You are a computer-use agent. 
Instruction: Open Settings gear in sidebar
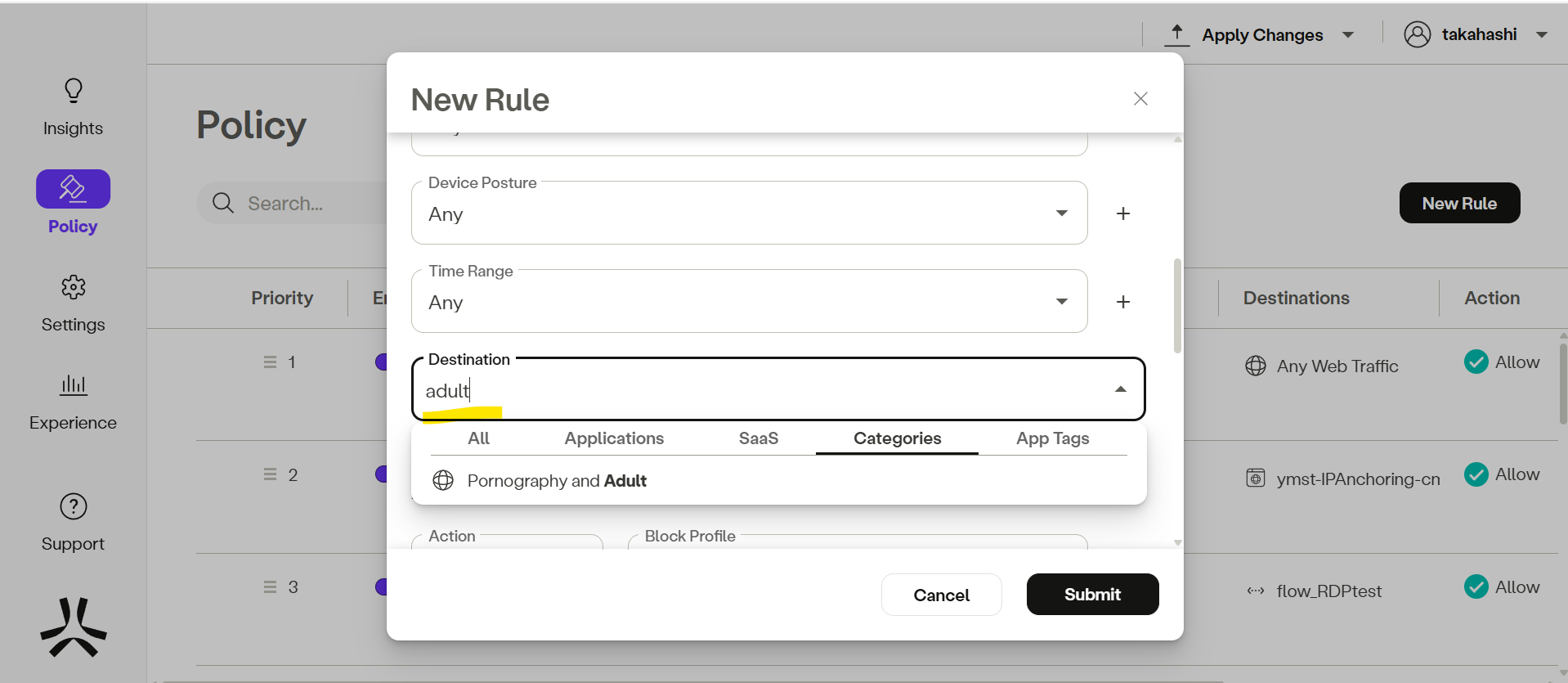click(x=73, y=287)
